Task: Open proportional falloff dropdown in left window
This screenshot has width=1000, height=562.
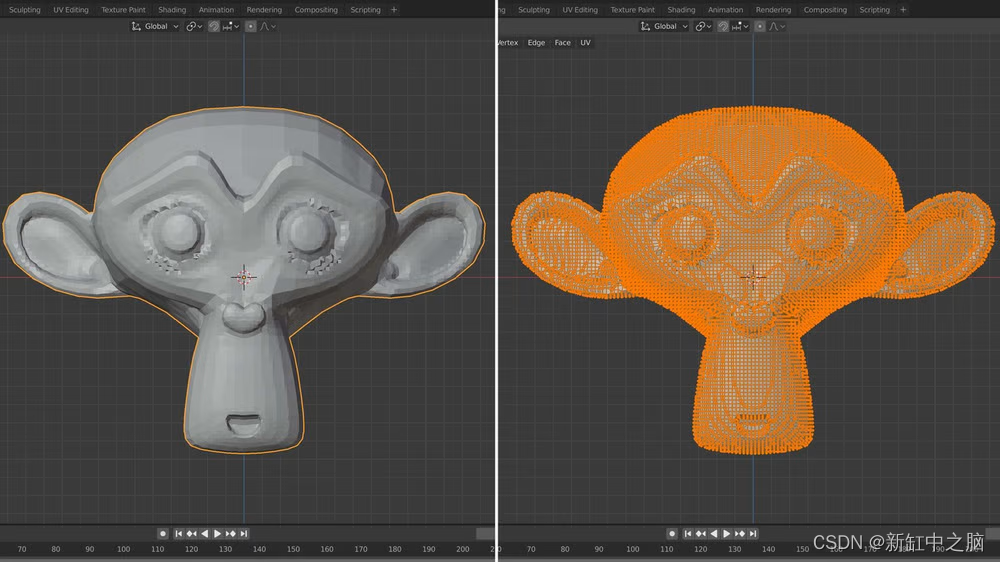Action: click(268, 26)
